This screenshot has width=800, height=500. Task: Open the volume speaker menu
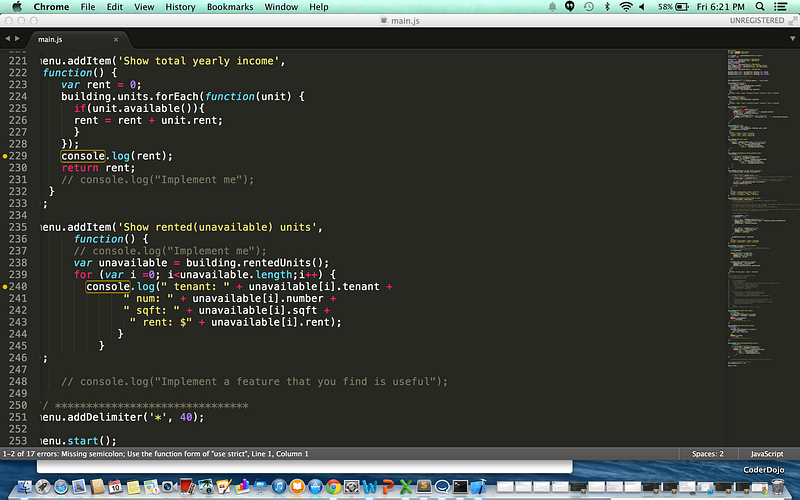[x=642, y=7]
